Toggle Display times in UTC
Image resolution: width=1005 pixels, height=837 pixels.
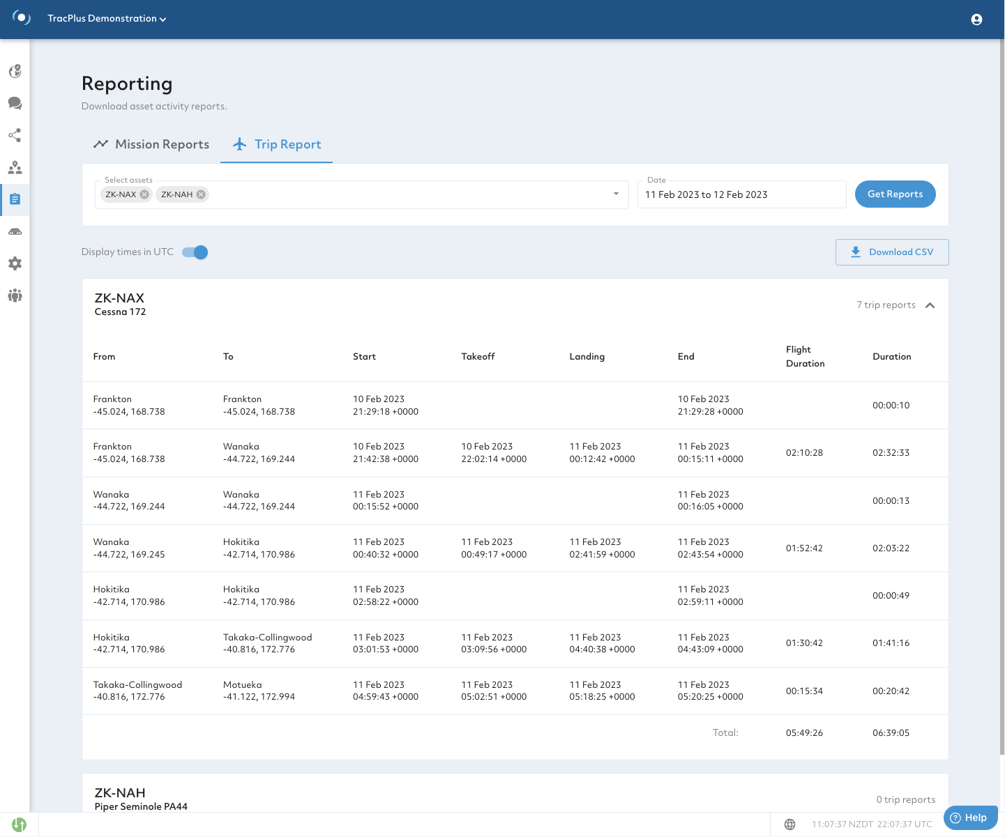196,252
